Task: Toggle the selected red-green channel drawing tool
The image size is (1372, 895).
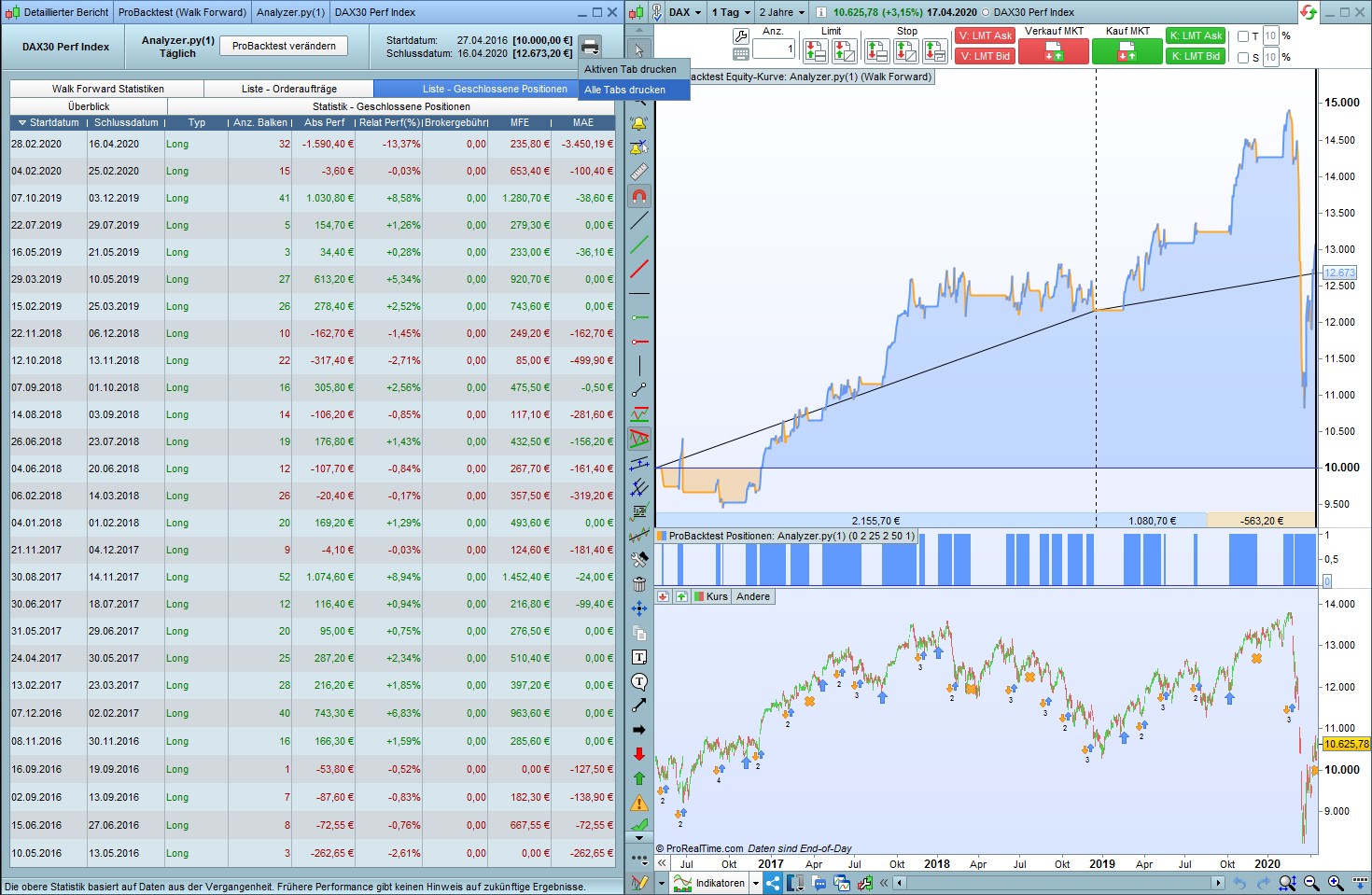Action: tap(639, 439)
